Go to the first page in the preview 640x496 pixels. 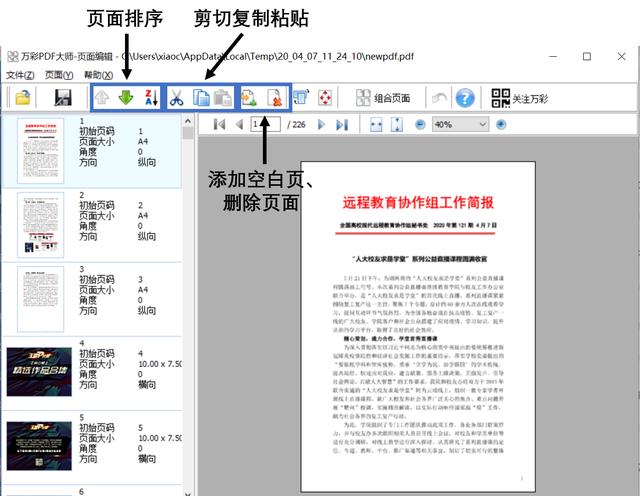(x=219, y=125)
